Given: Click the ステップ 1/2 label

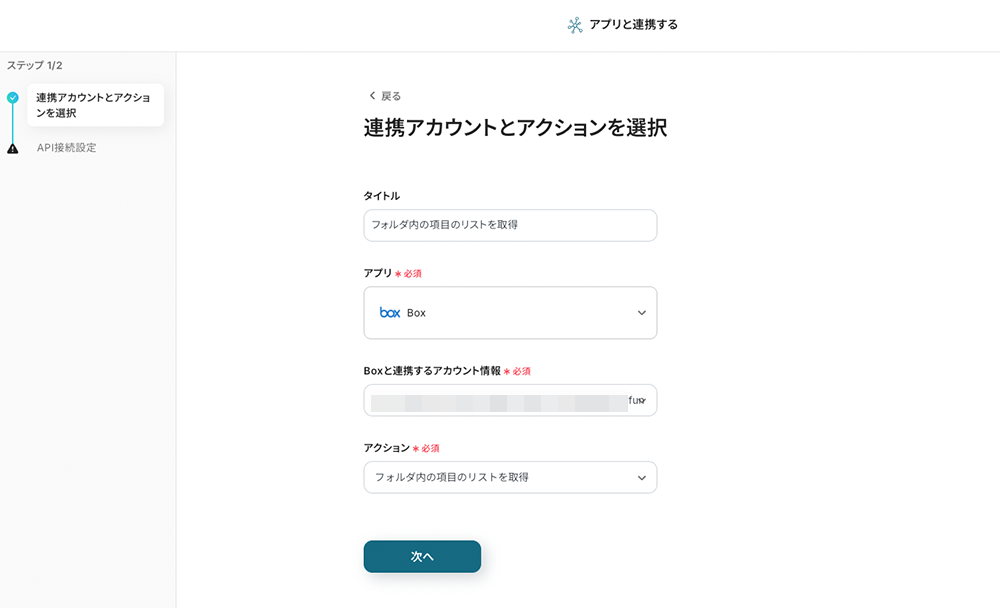Looking at the screenshot, I should pos(35,65).
